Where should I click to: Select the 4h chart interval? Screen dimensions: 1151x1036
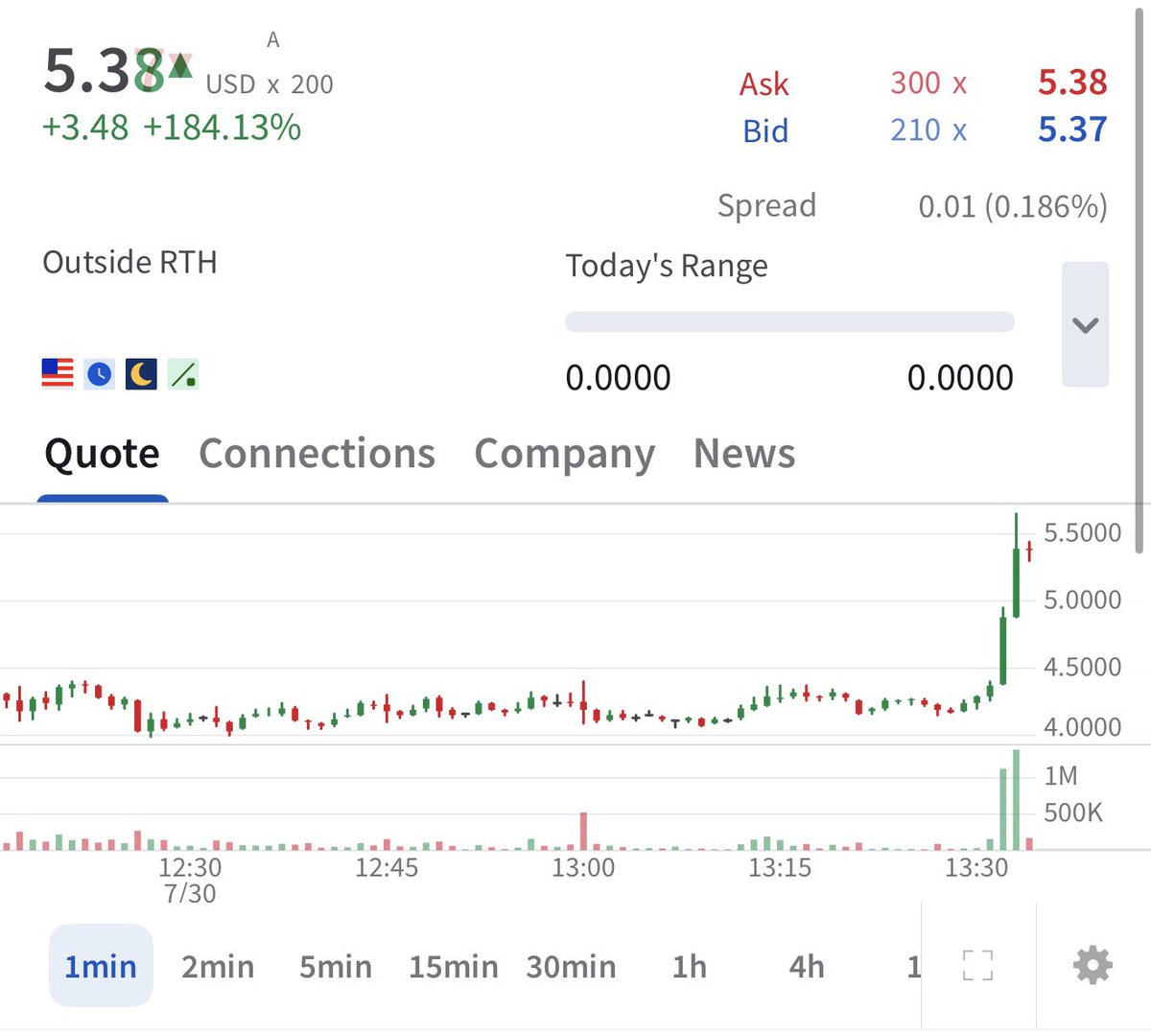pos(807,966)
